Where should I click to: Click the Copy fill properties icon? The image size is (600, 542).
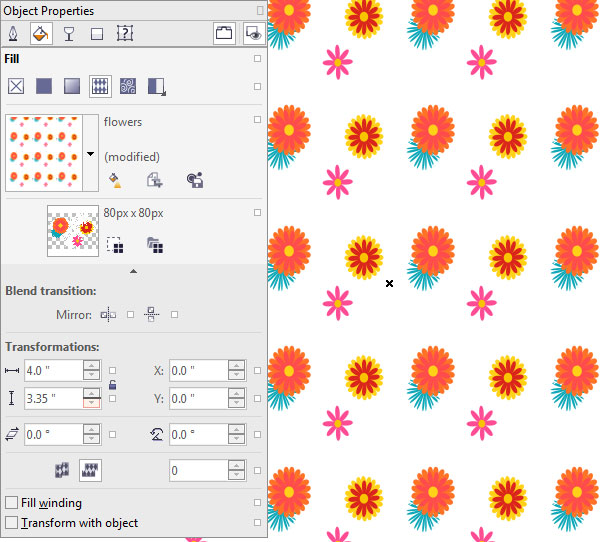155,180
